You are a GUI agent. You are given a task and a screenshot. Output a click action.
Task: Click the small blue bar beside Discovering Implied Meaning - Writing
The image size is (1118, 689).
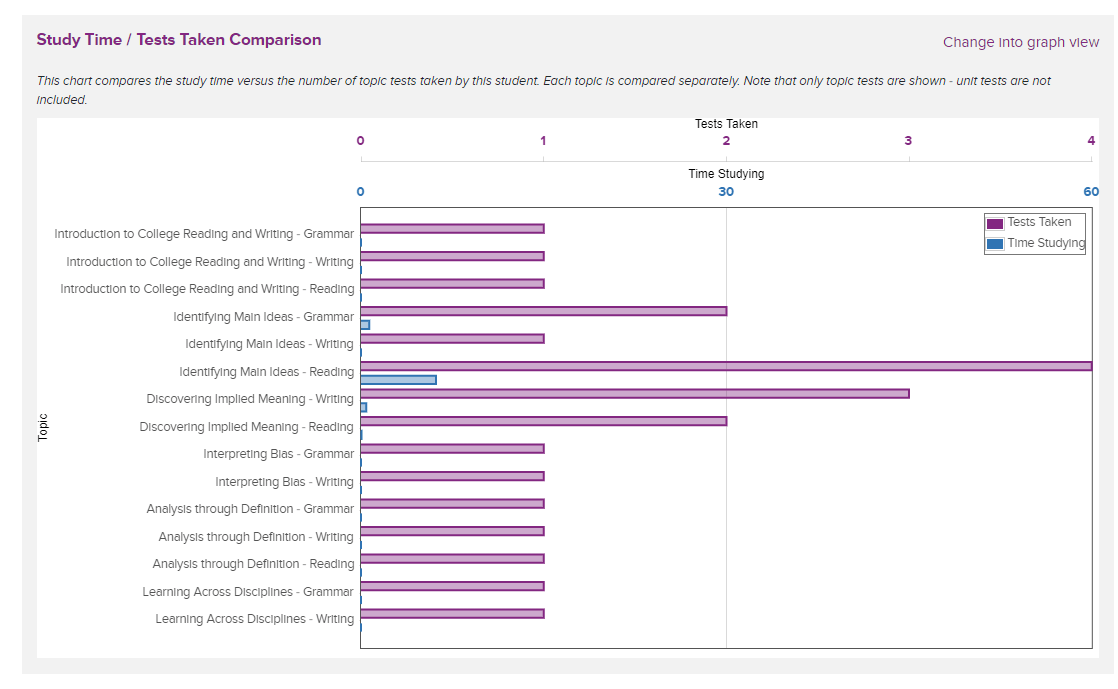coord(363,407)
